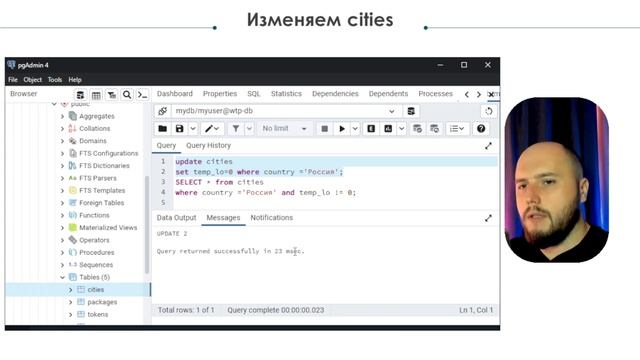Expand the Aggregates tree node
Screen dimensions: 640x360
click(x=62, y=116)
